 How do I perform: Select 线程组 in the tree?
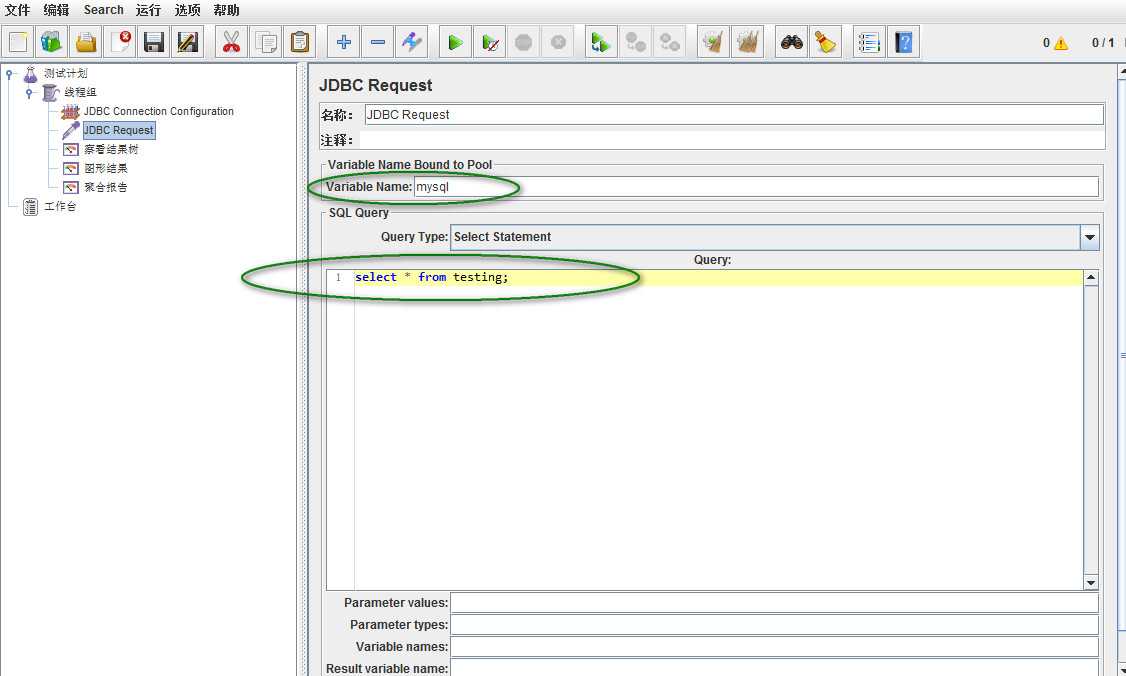pyautogui.click(x=80, y=92)
